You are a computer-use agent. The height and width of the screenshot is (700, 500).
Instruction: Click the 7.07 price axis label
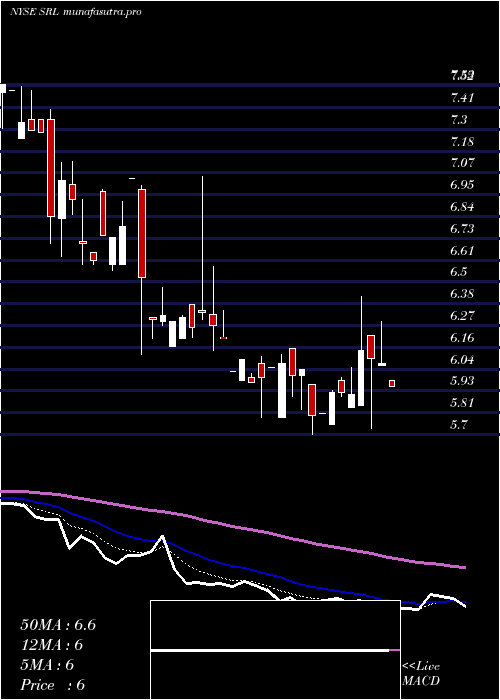(462, 163)
